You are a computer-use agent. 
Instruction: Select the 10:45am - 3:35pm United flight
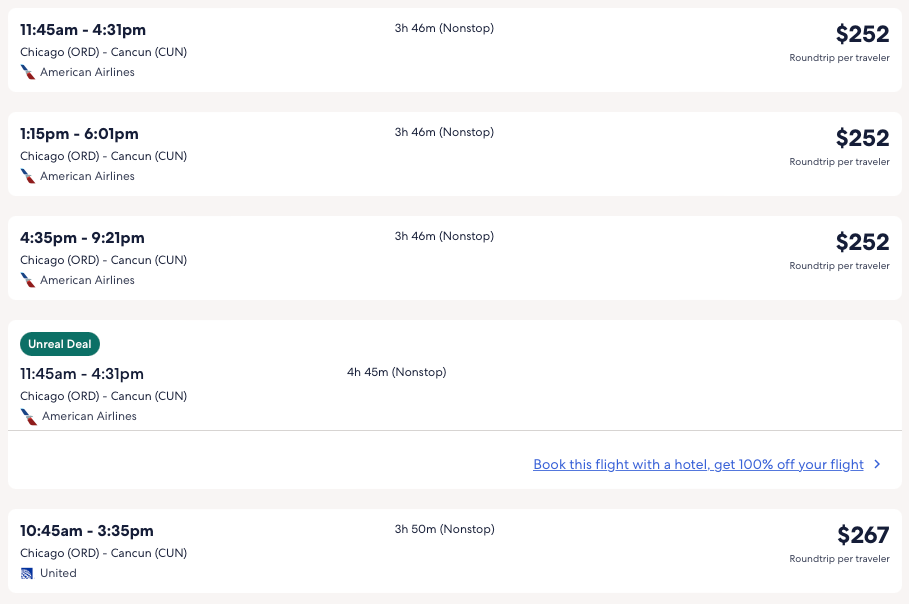coord(87,531)
